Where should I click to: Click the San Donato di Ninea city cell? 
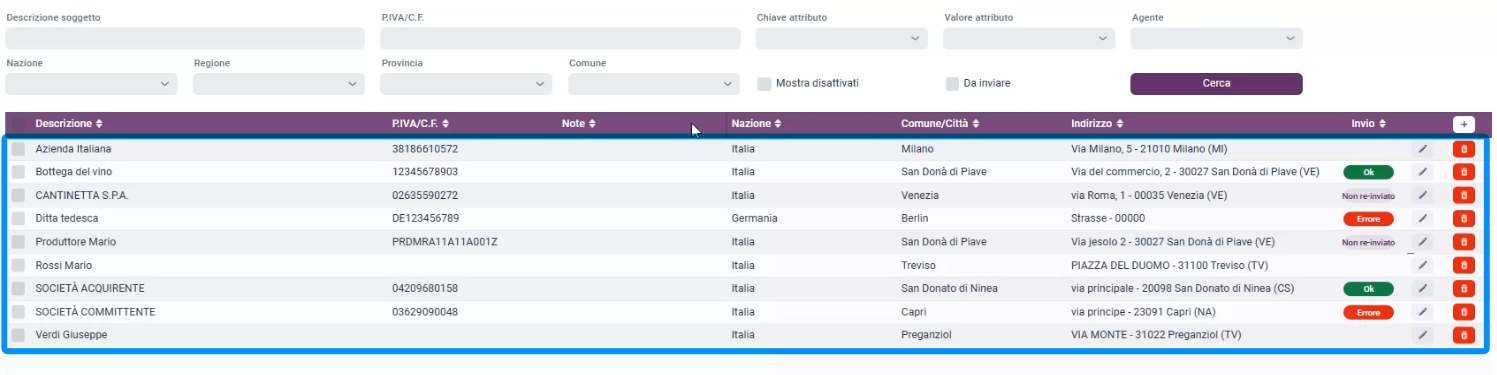tap(949, 288)
